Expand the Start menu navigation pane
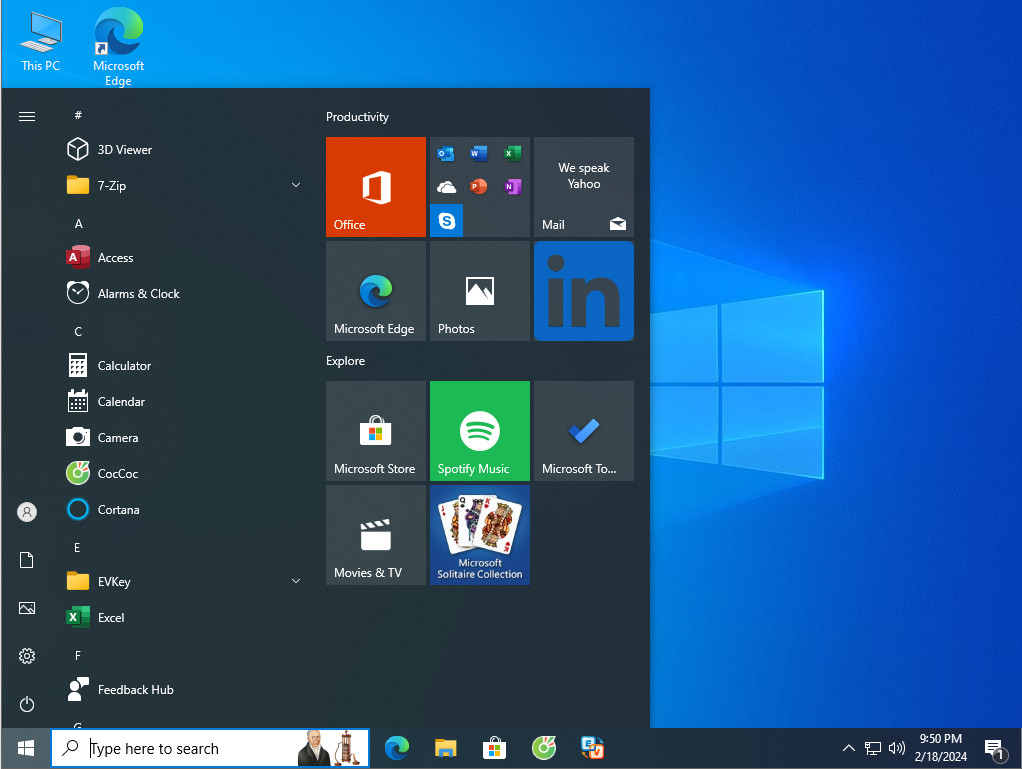 [x=26, y=115]
